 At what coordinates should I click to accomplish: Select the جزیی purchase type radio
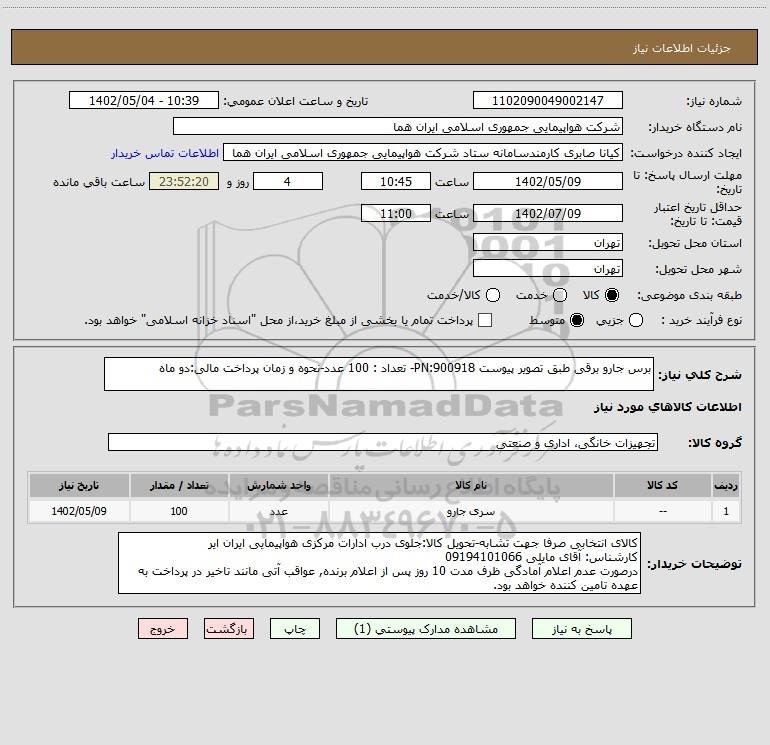click(x=636, y=320)
